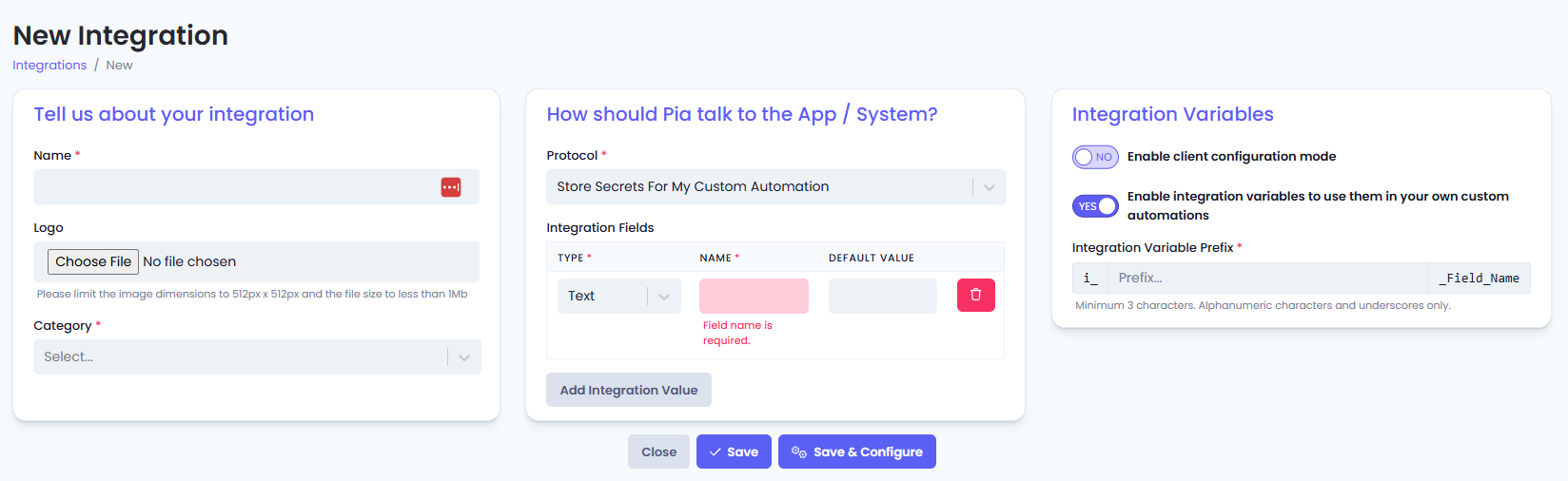Screen dimensions: 1568x481
Task: Go to Integrations breadcrumb link
Action: 49,66
